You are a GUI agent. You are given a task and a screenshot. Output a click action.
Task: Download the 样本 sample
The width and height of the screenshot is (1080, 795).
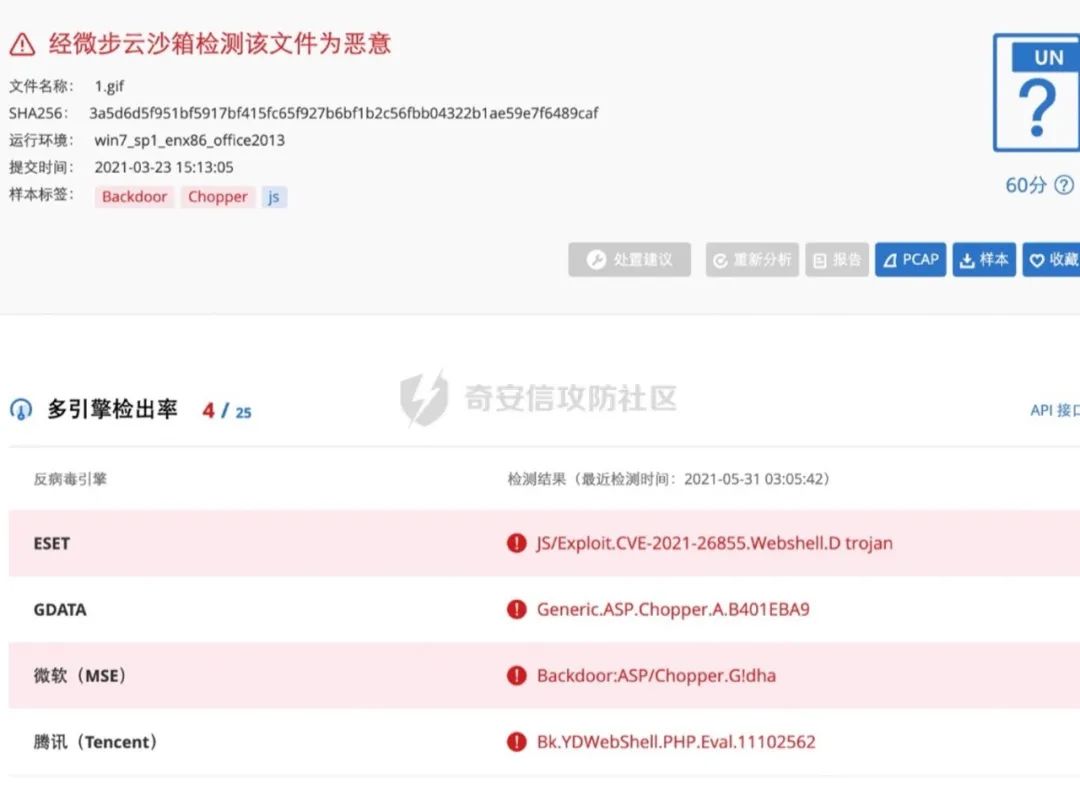pyautogui.click(x=984, y=260)
